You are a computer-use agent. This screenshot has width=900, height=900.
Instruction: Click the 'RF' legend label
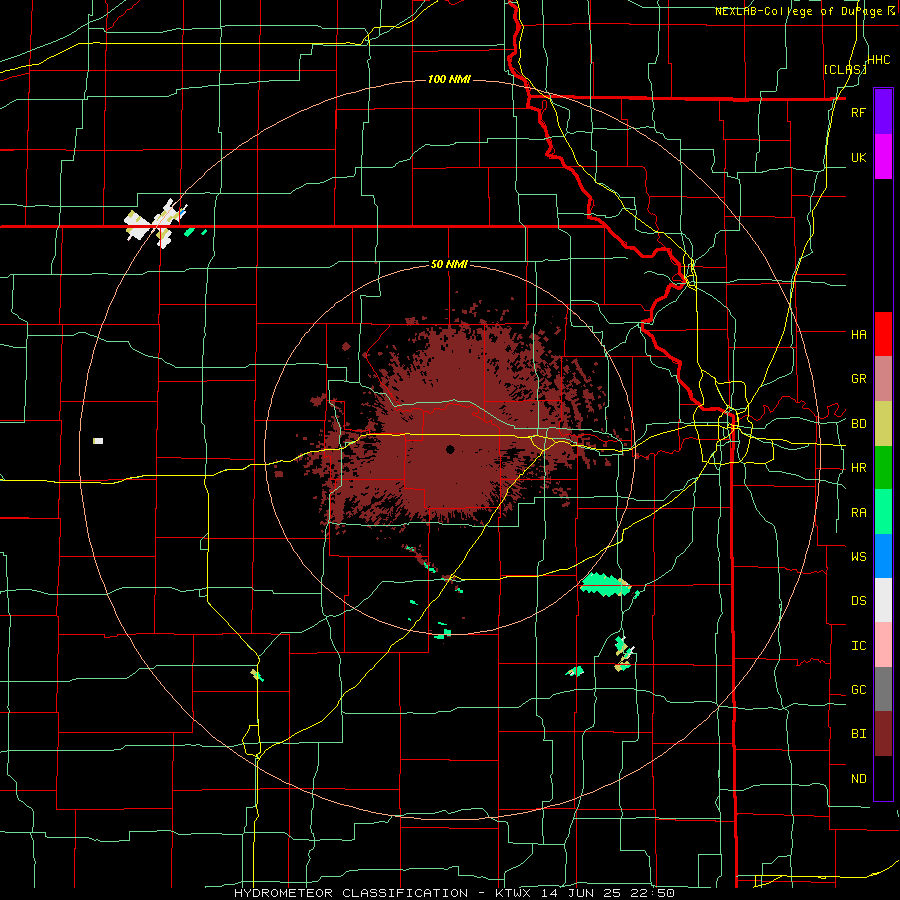(858, 112)
